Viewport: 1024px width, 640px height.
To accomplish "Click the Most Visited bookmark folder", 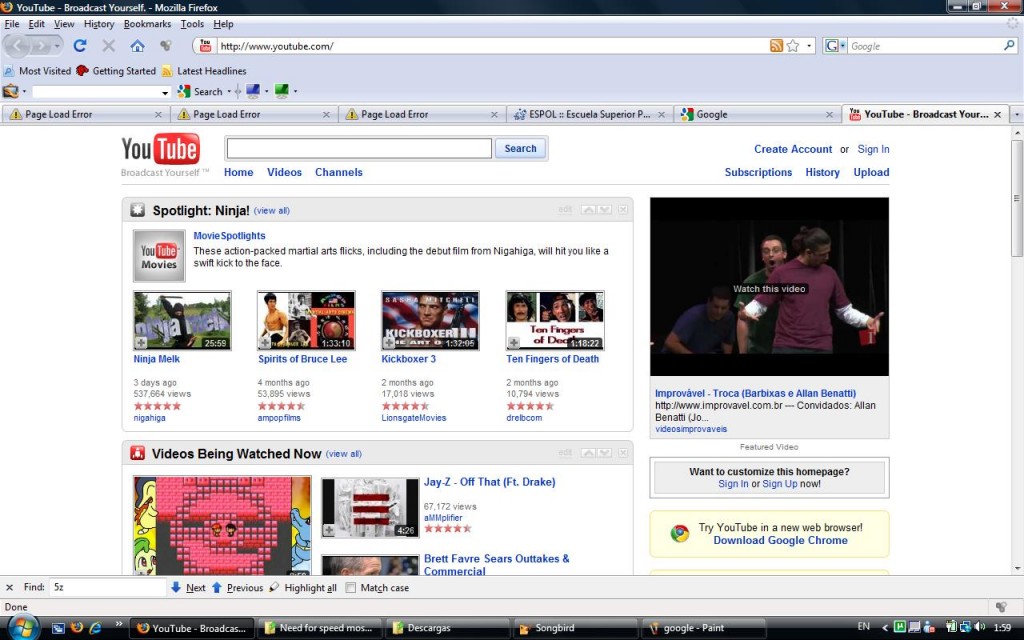I will (x=37, y=71).
